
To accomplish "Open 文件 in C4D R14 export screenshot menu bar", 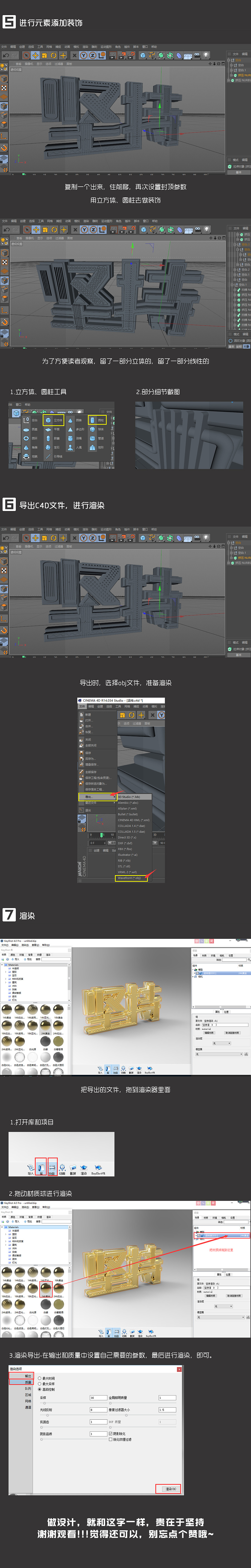I will point(82,707).
